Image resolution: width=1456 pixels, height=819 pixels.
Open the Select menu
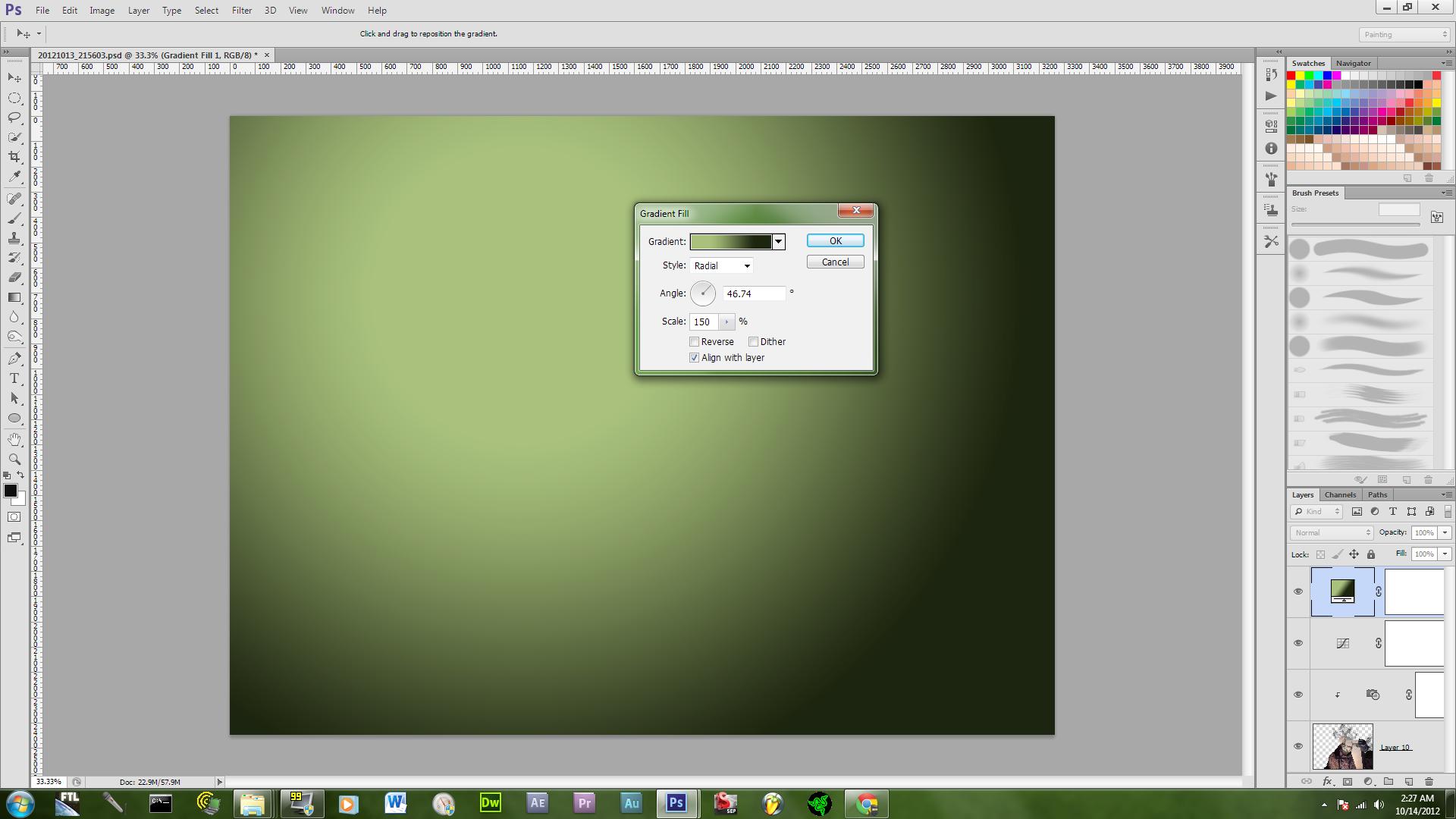[x=206, y=11]
